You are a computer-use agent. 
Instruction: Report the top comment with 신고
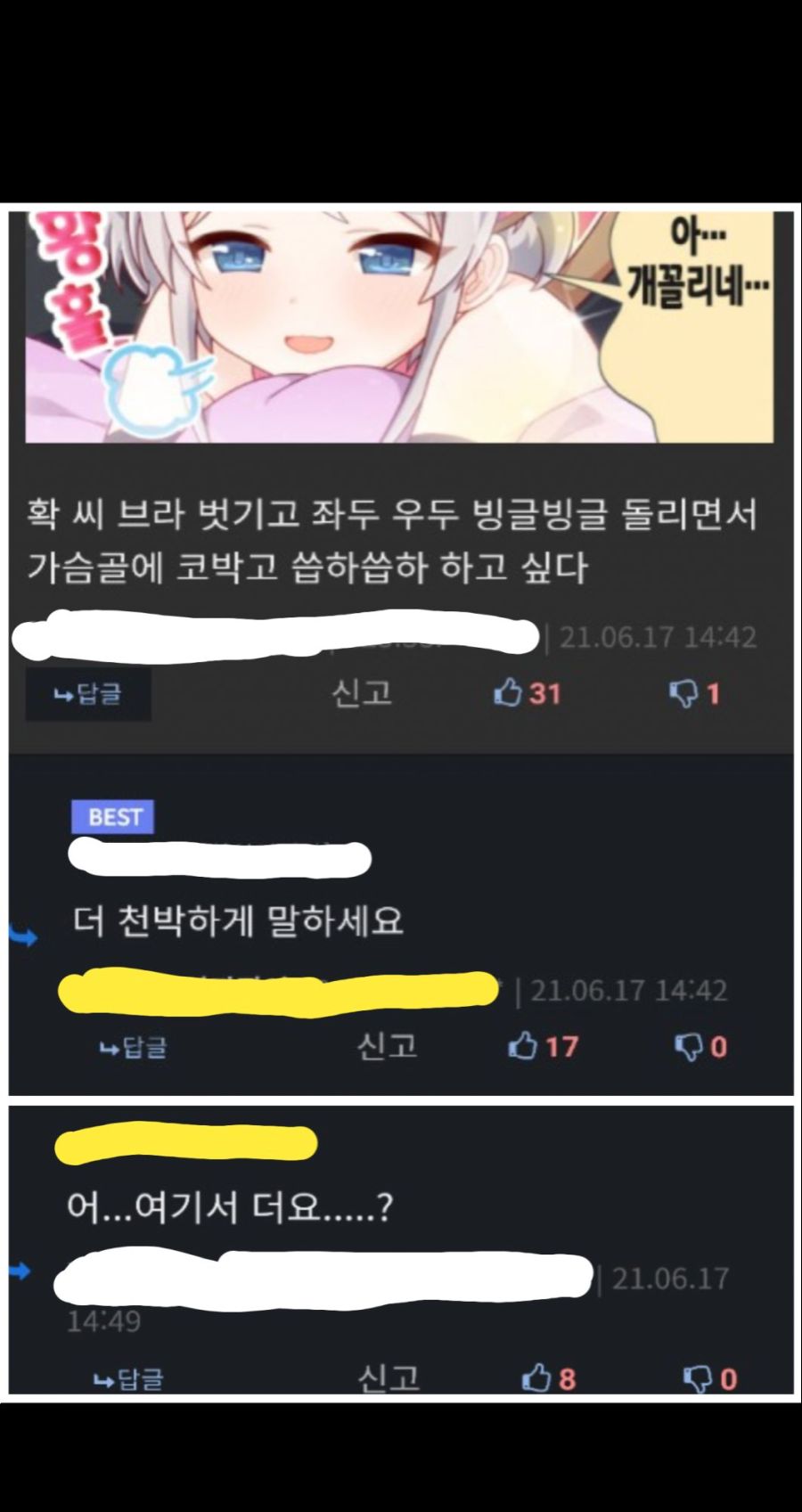coord(362,692)
